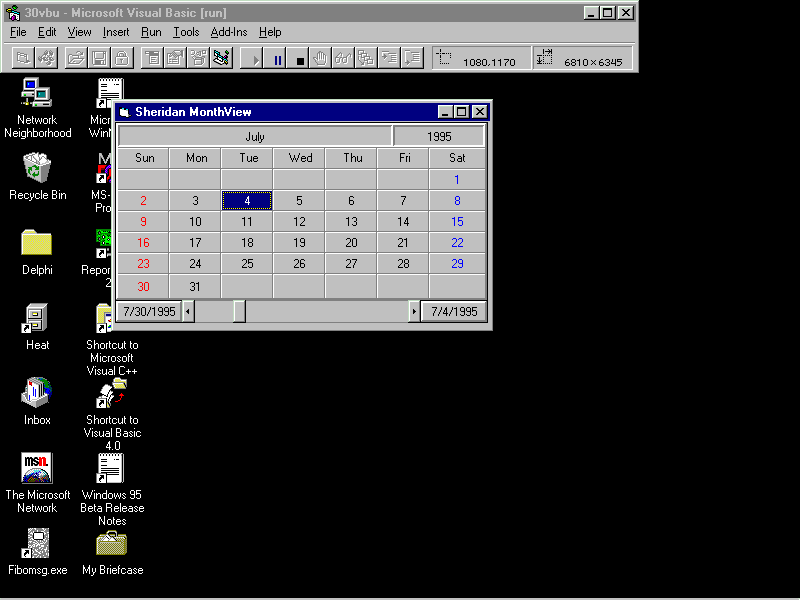Open My Briefcase desktop icon
Viewport: 800px width, 600px height.
[112, 544]
